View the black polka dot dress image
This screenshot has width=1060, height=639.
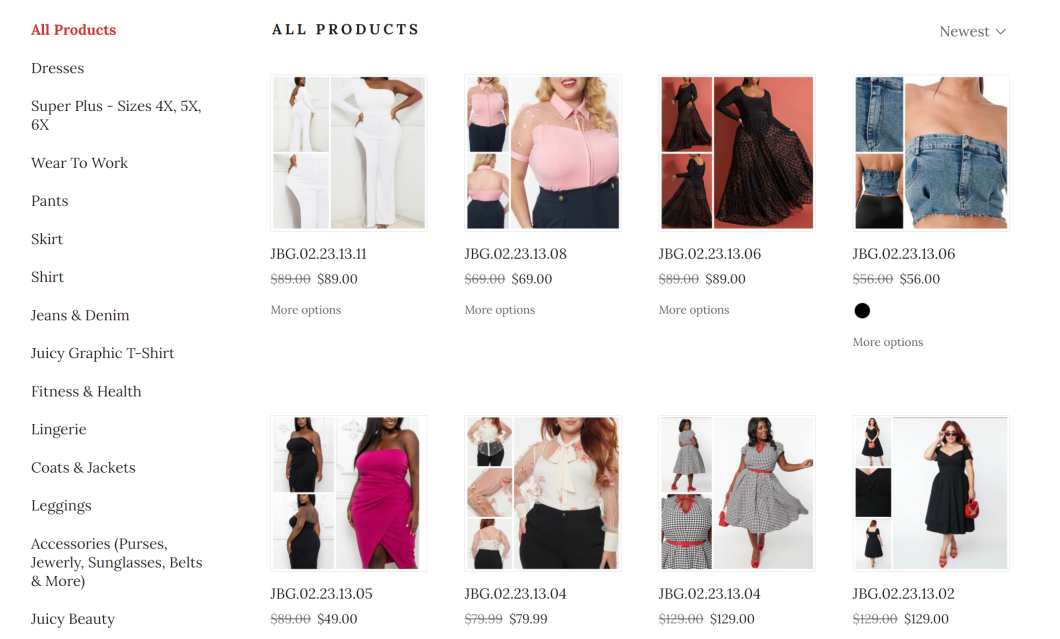click(737, 153)
